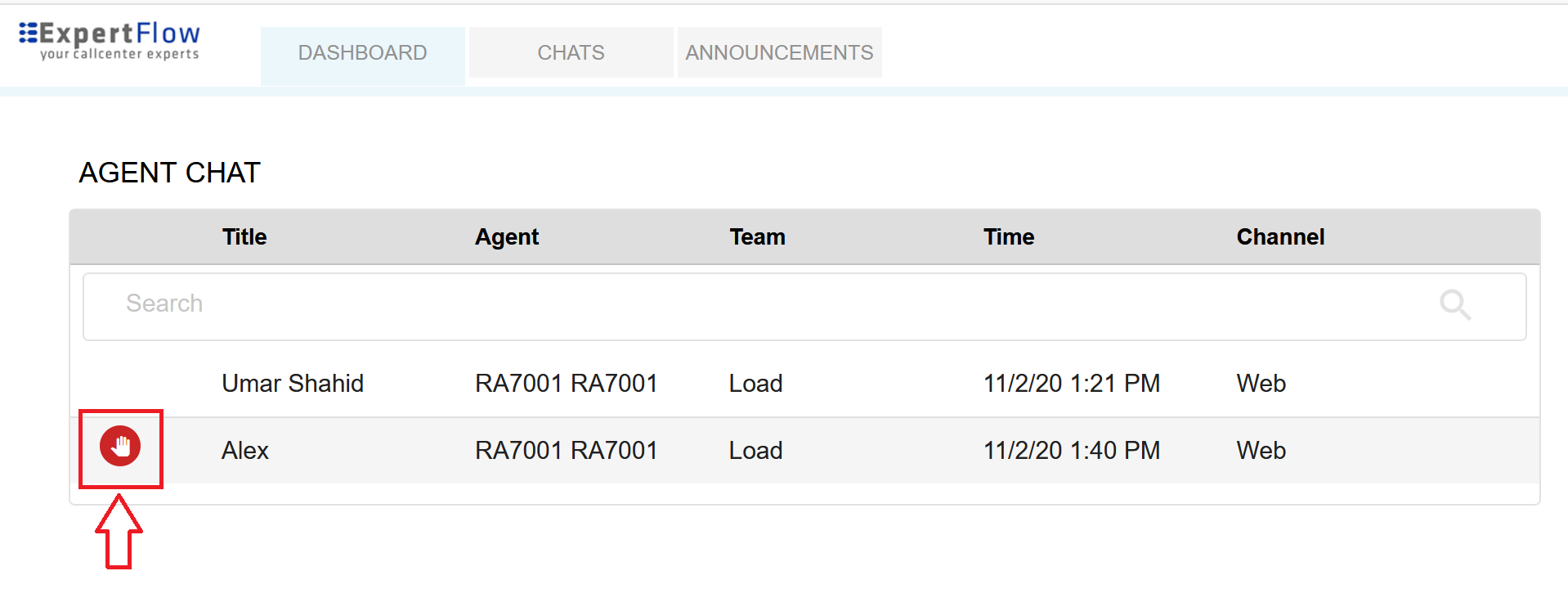The width and height of the screenshot is (1568, 589).
Task: Open the chat row for Alex
Action: [244, 449]
